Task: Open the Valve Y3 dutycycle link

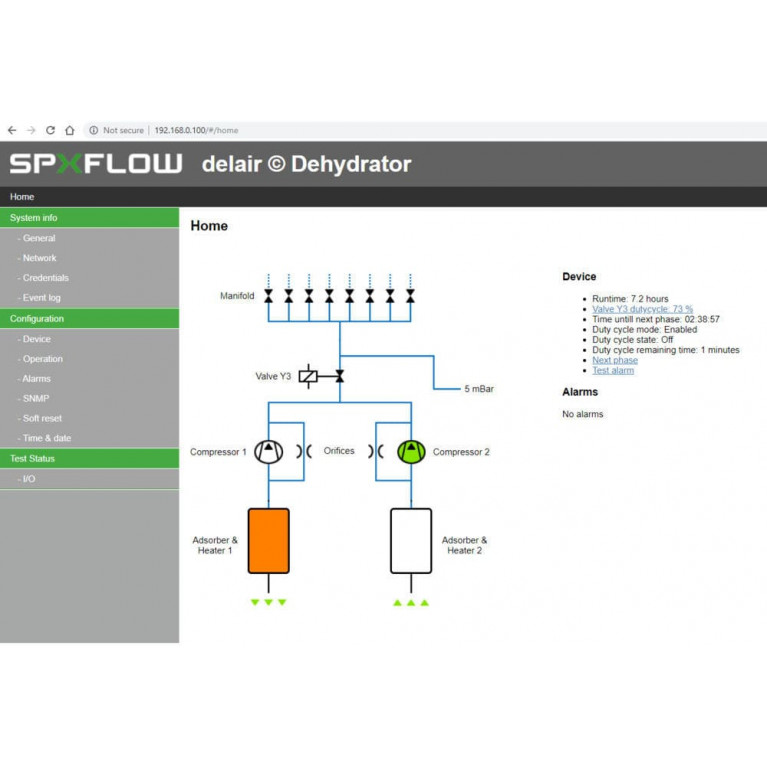Action: click(642, 309)
